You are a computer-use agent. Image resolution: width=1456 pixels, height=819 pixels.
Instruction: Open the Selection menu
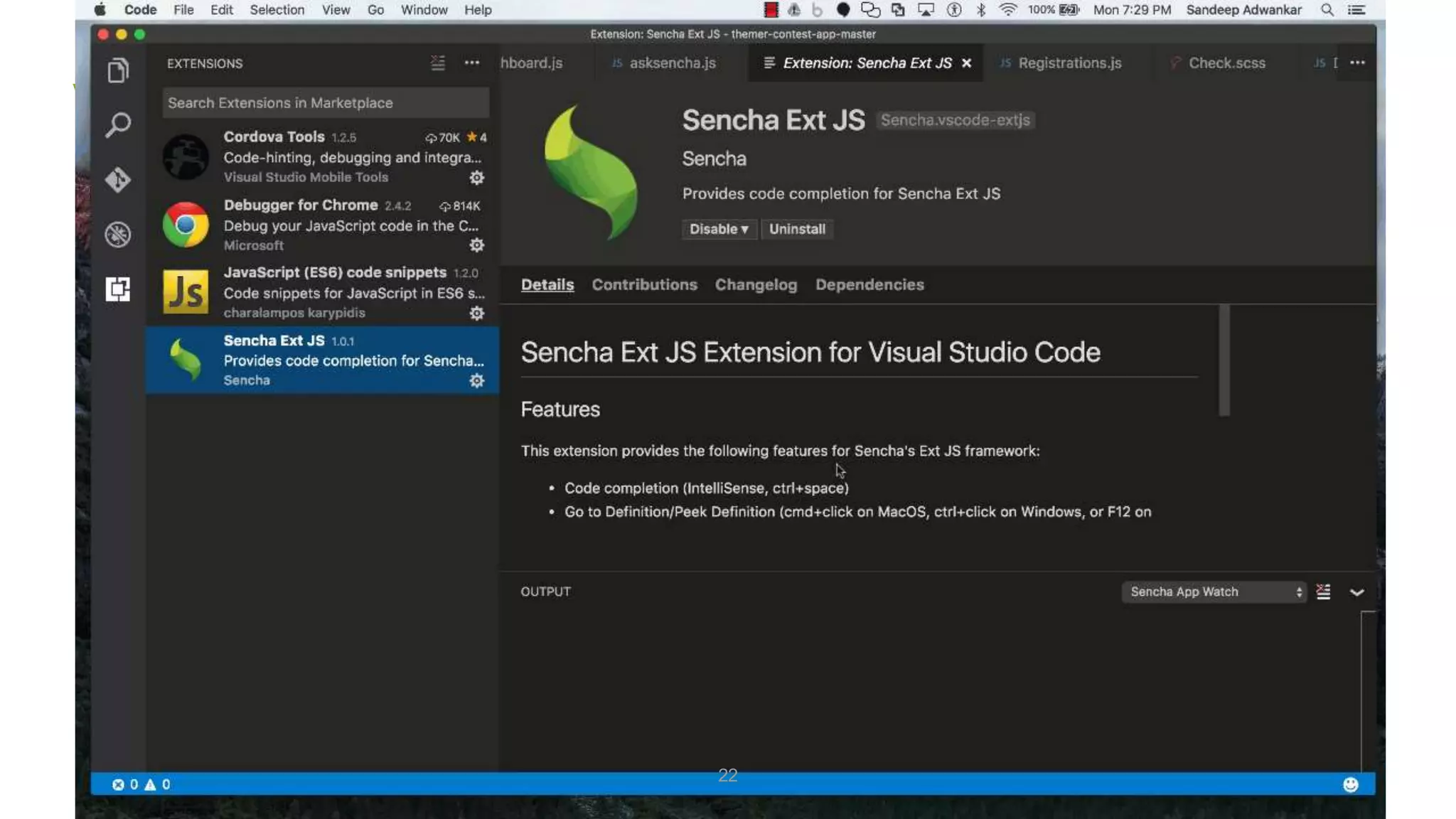[277, 10]
